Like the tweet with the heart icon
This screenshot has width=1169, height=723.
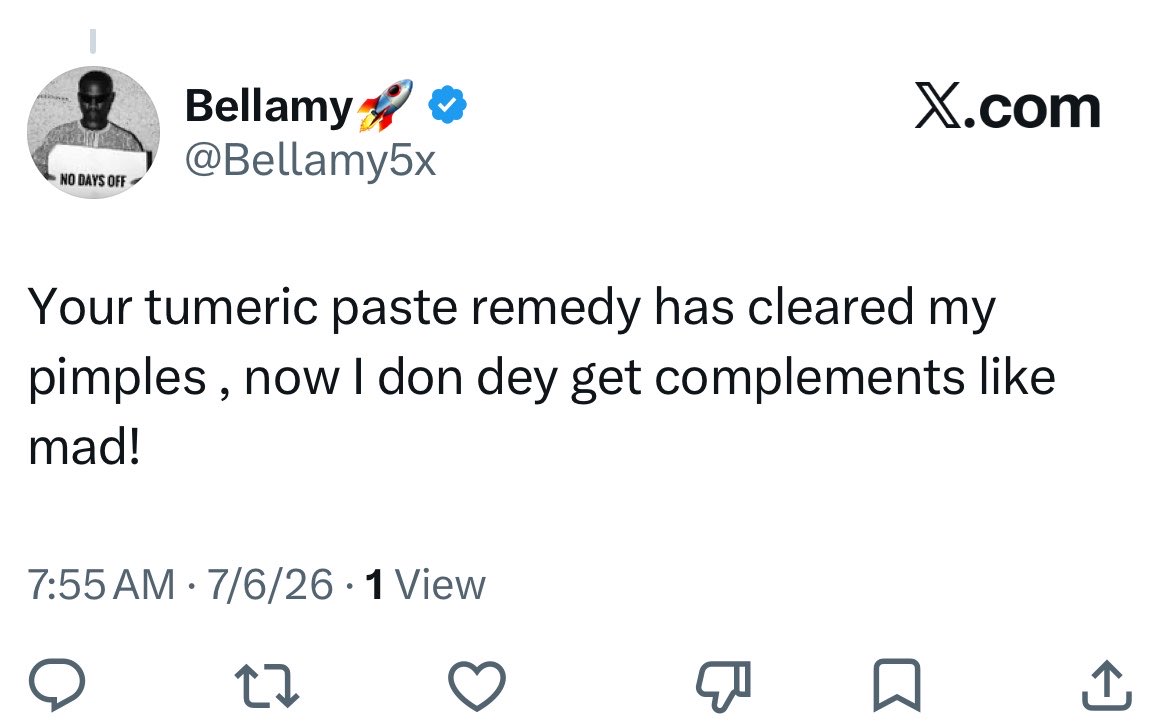(477, 686)
